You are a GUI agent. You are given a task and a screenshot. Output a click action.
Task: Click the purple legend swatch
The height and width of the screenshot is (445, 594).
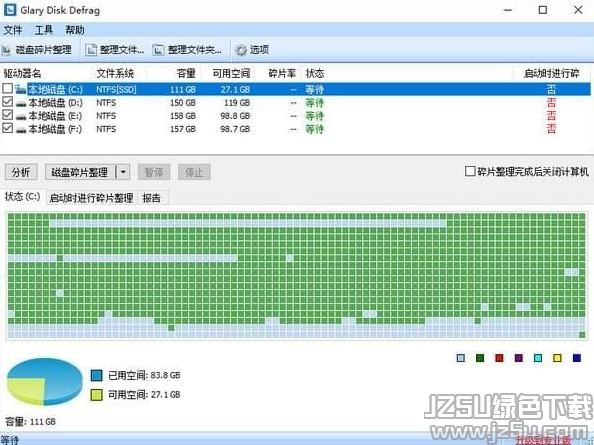pyautogui.click(x=519, y=358)
